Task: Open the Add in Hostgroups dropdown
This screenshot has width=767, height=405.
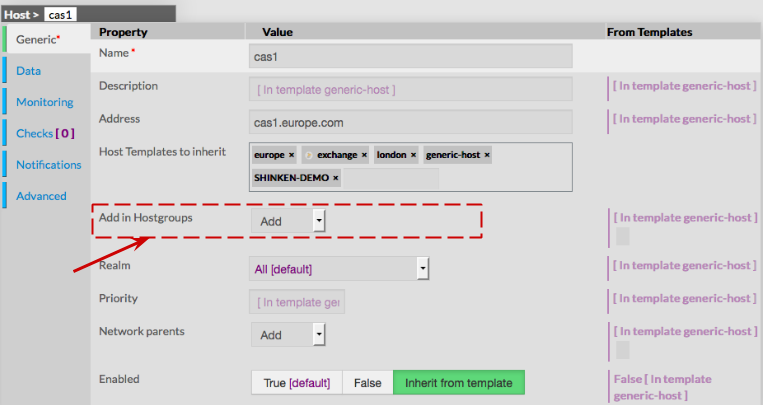Action: click(319, 221)
